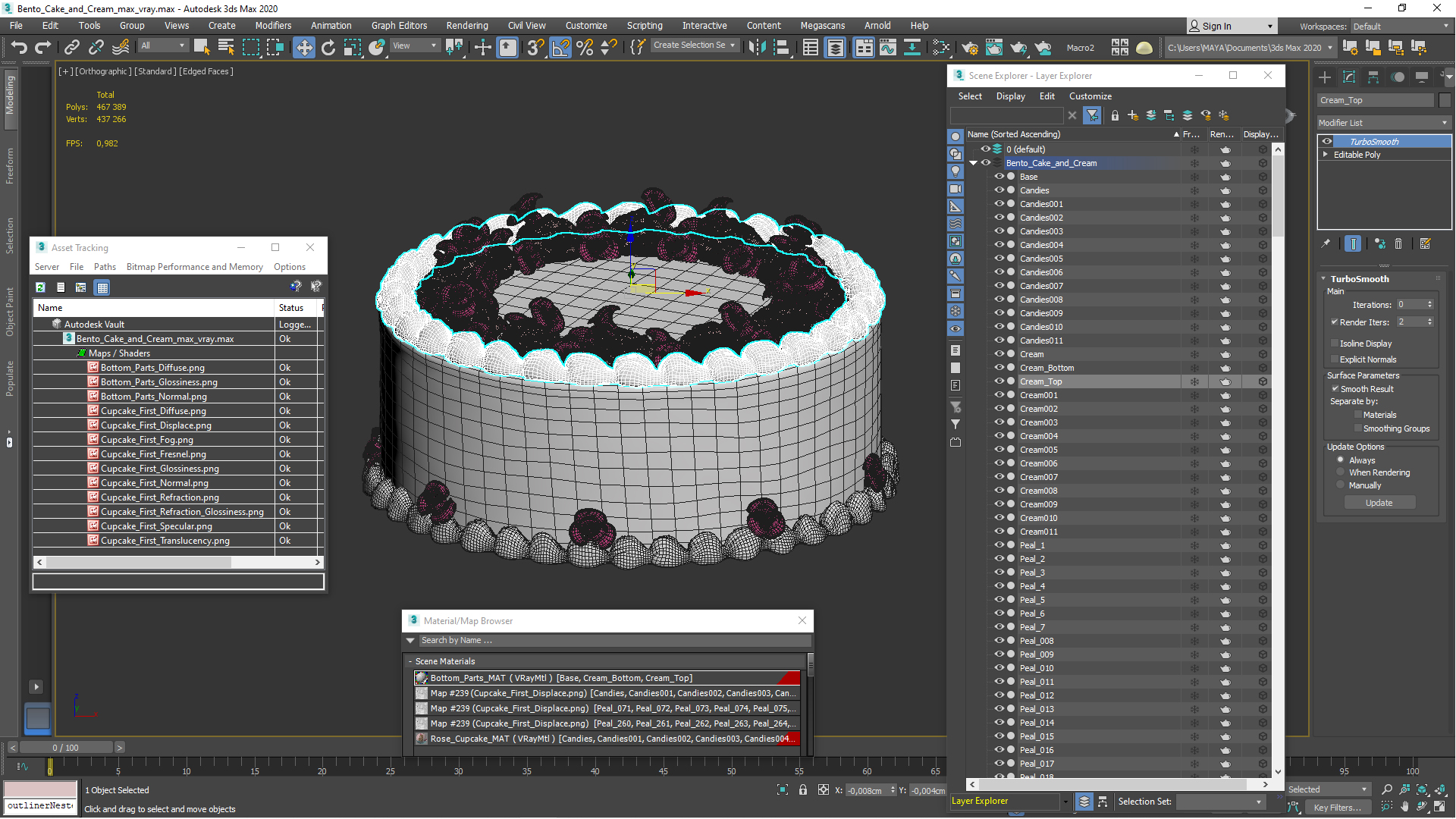
Task: Activate Bind to Space Warp tool
Action: point(120,47)
